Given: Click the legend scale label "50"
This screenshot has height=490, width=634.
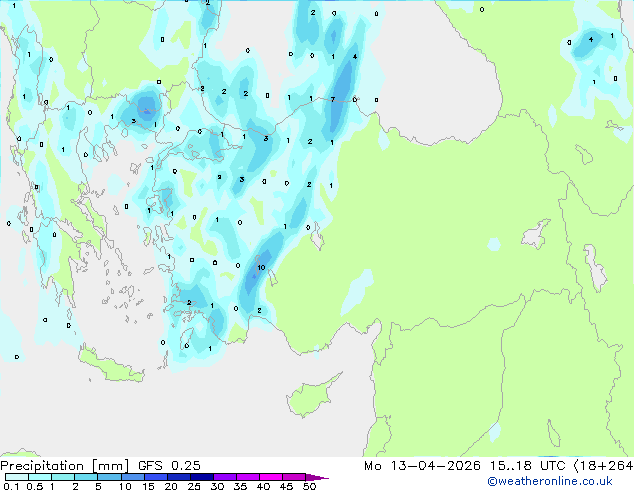Looking at the screenshot, I should (309, 486).
